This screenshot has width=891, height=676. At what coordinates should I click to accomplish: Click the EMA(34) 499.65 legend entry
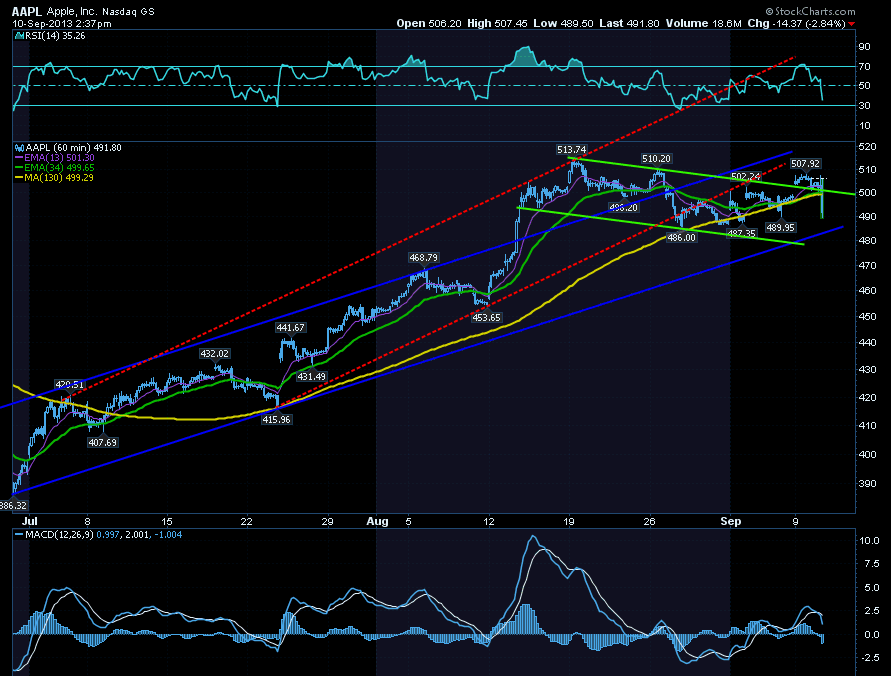(x=55, y=168)
